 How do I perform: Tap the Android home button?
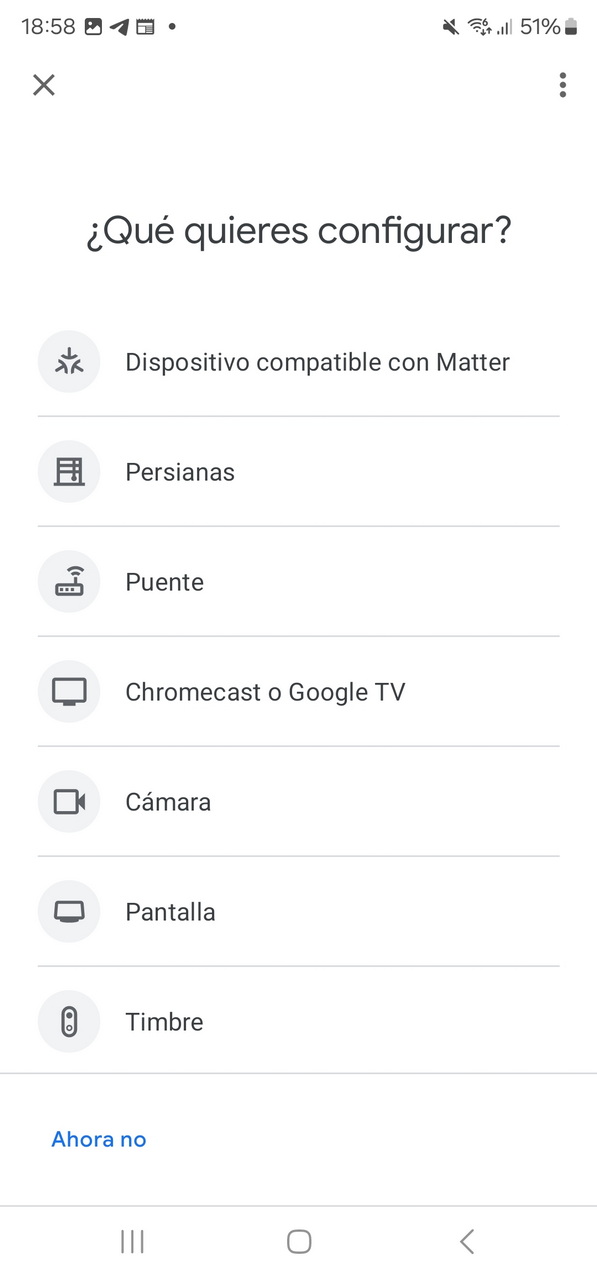[x=299, y=1242]
